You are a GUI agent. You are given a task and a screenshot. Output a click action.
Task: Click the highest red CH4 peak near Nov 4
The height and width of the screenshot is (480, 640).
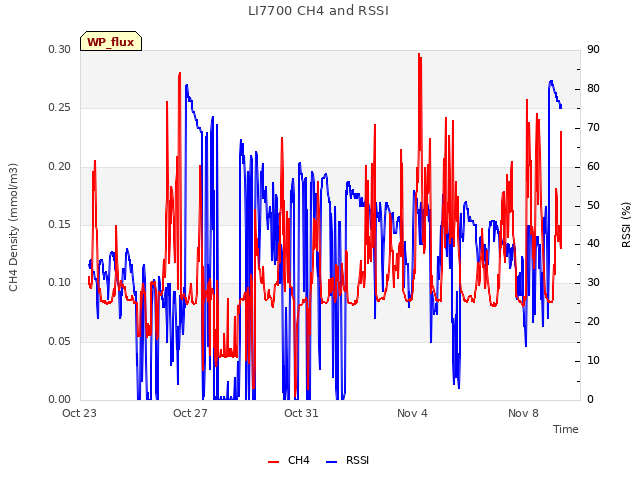click(x=419, y=54)
